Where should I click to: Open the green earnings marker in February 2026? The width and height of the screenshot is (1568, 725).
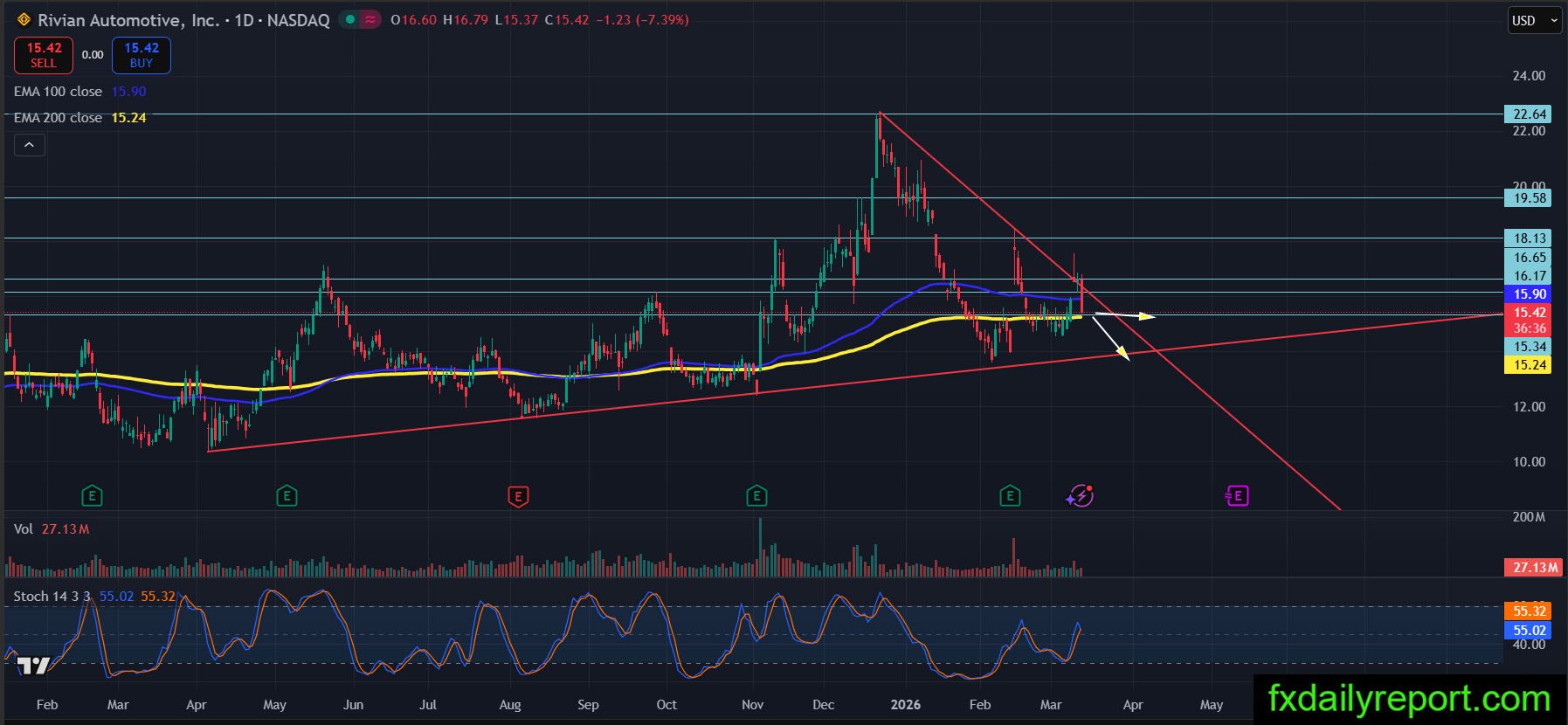(1010, 497)
